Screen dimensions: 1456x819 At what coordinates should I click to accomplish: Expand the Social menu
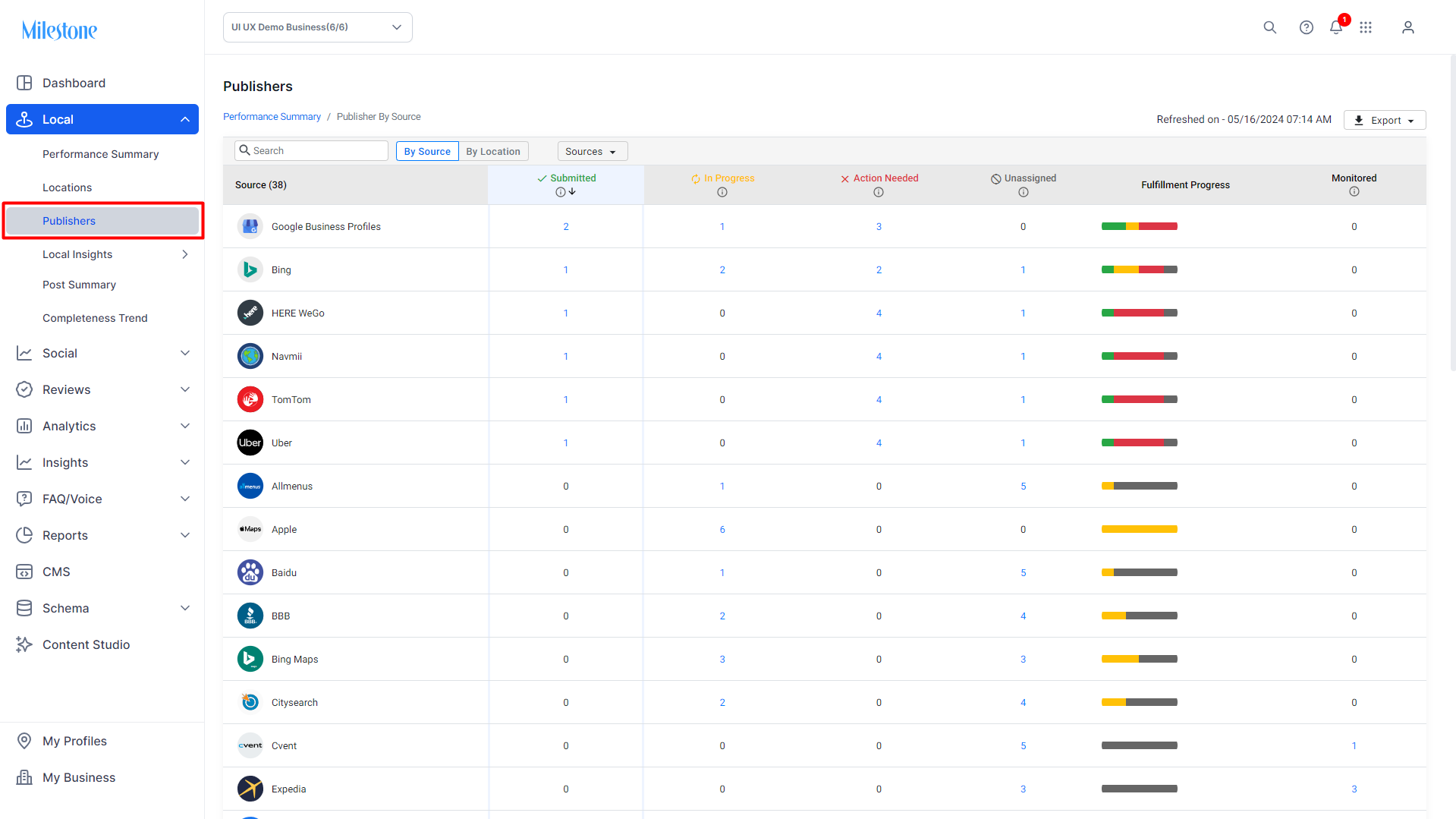pyautogui.click(x=184, y=353)
